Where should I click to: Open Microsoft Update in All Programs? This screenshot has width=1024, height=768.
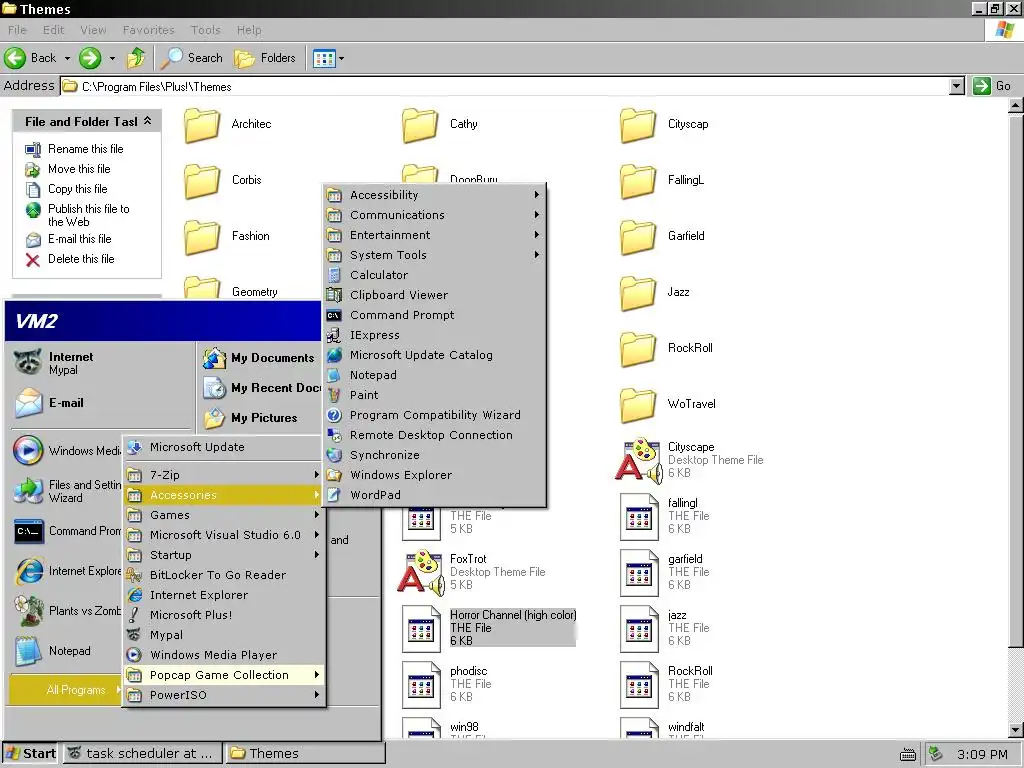[224, 447]
